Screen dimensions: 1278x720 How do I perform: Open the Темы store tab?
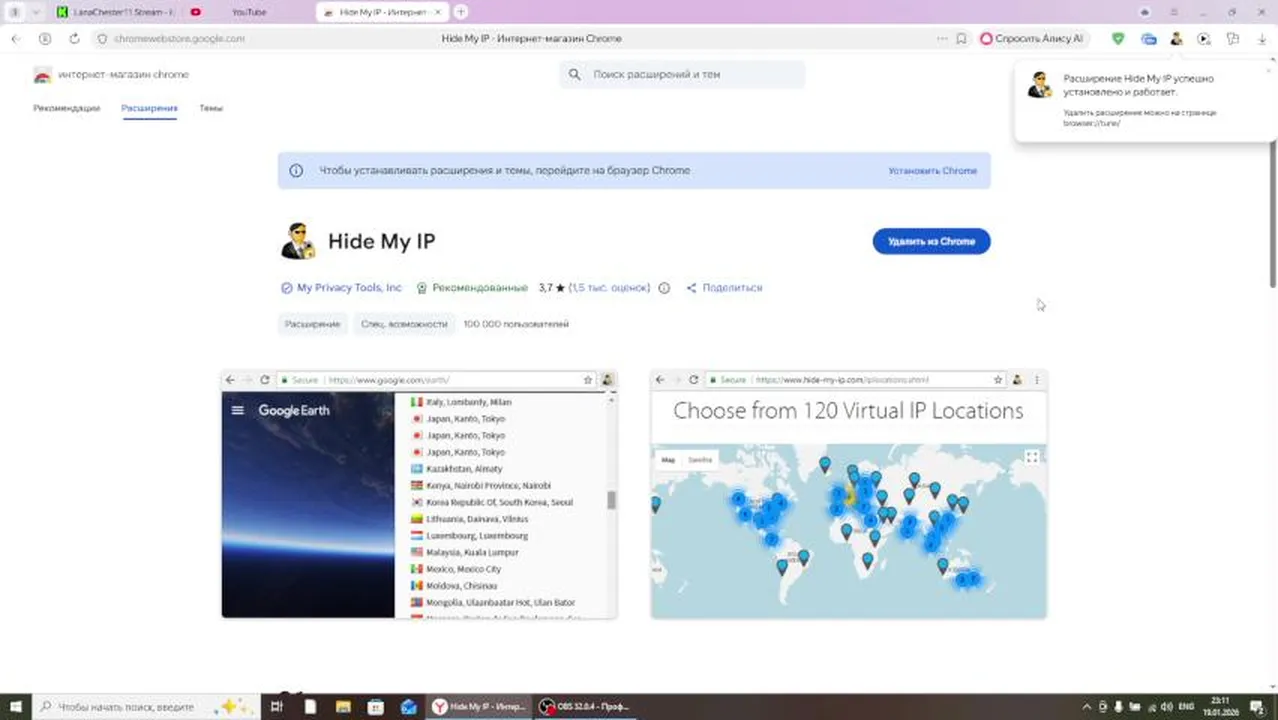point(211,108)
